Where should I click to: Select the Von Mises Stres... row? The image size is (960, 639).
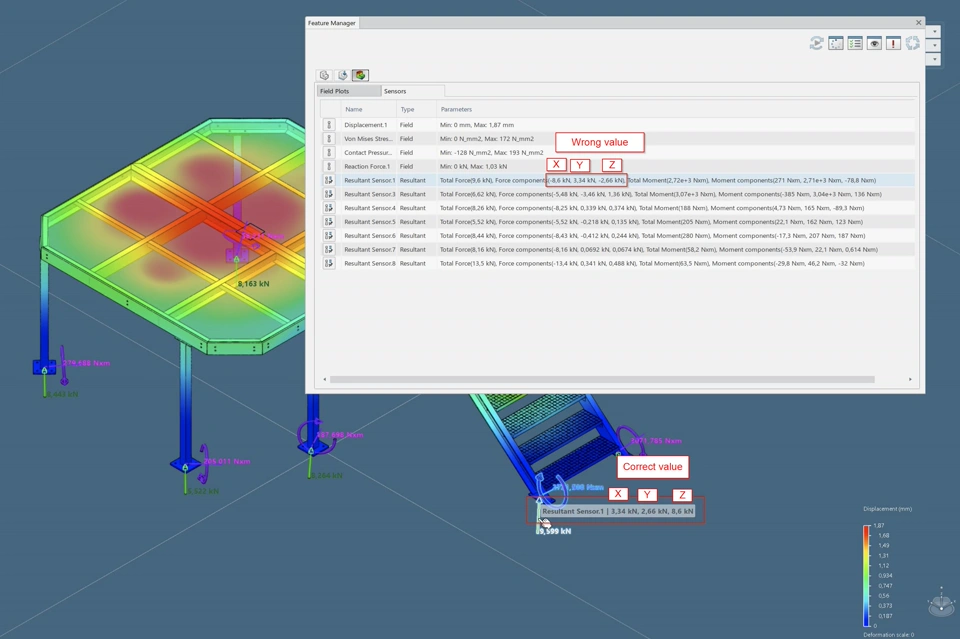coord(618,139)
